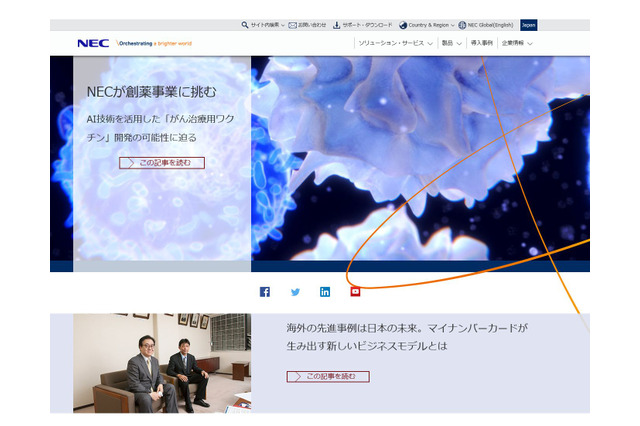Click the AI技術を活用した subtitle text
This screenshot has height=426, width=640.
[160, 128]
